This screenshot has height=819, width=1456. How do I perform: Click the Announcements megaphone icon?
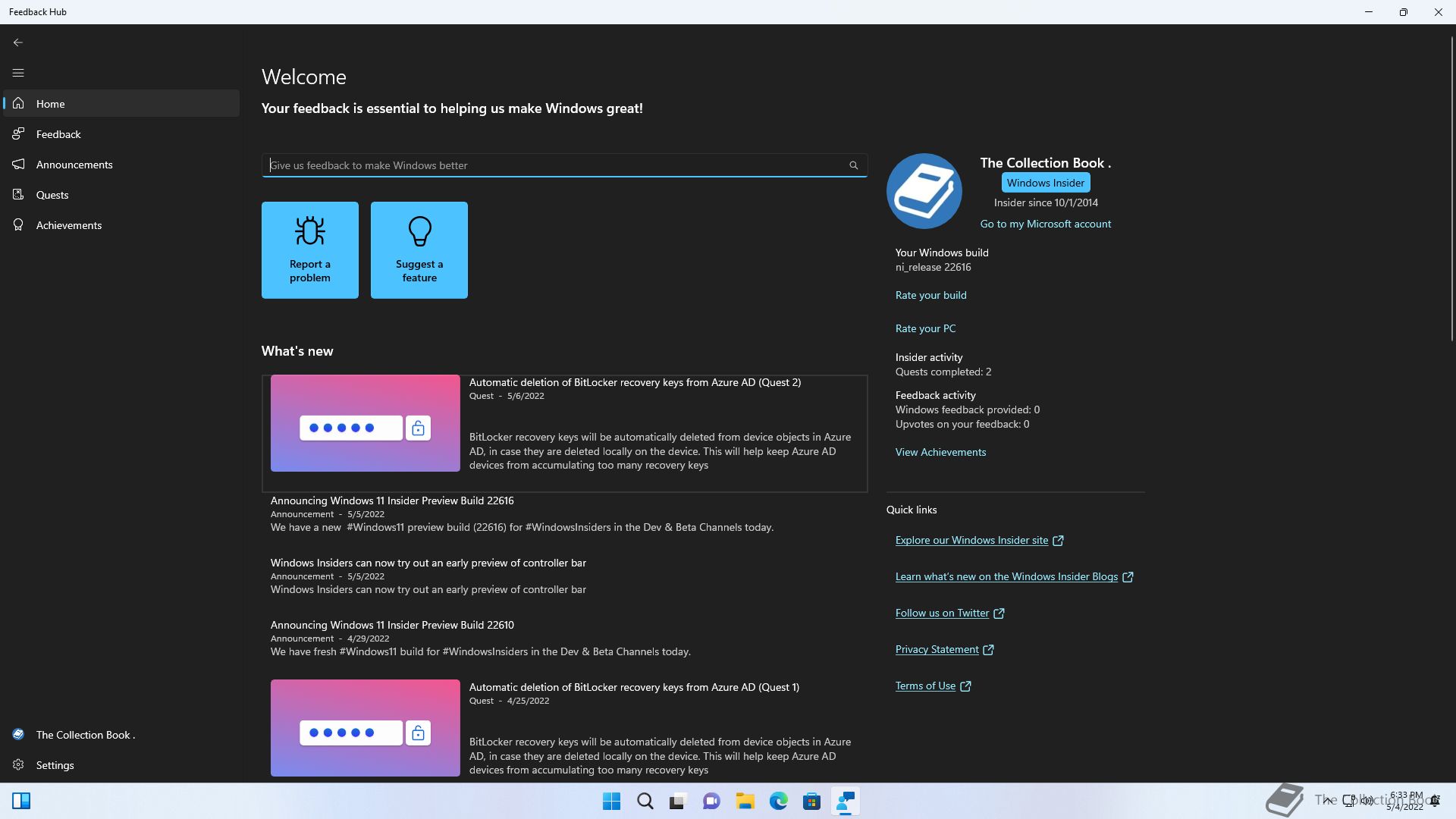[x=18, y=164]
